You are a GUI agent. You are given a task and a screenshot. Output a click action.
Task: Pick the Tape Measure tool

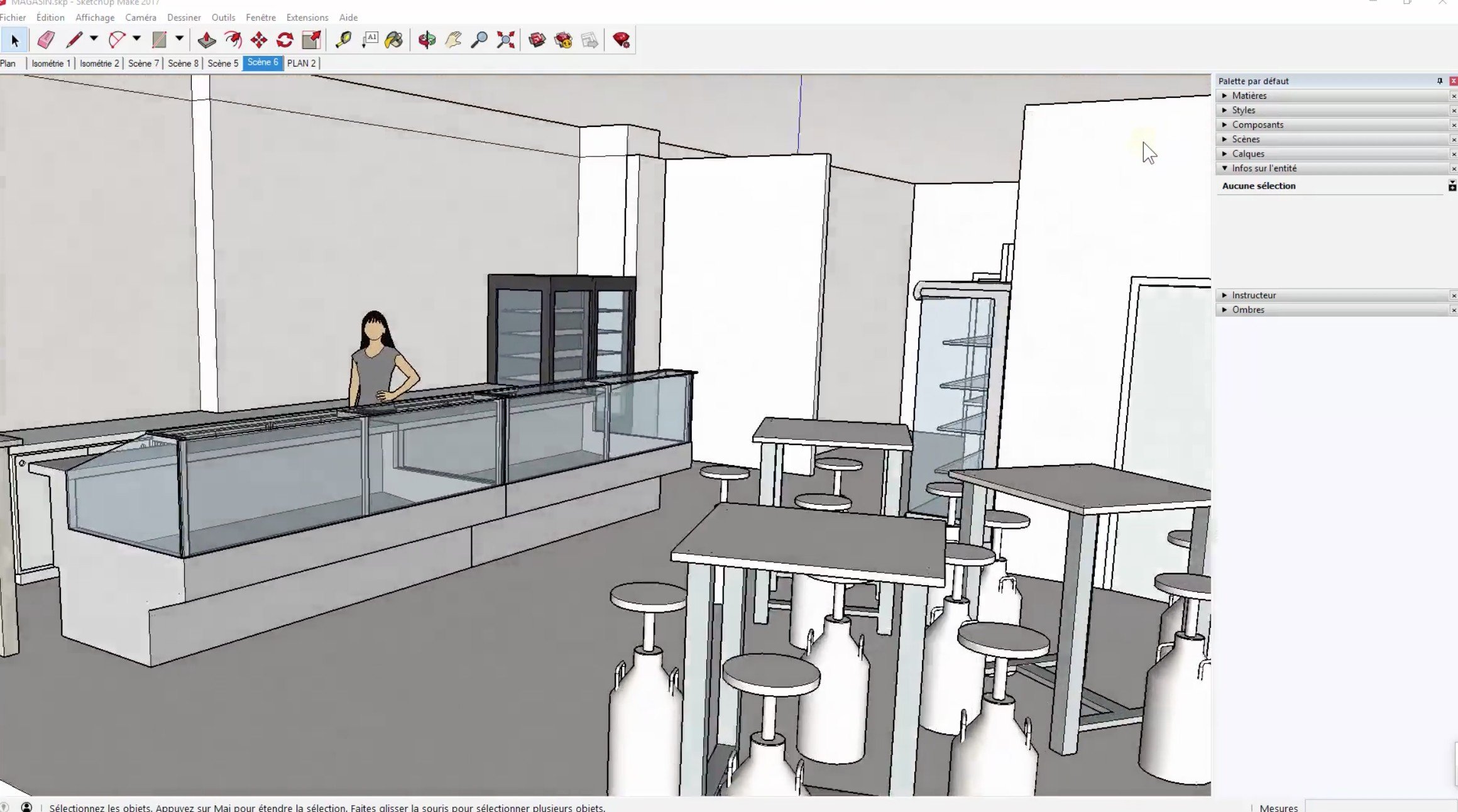343,40
